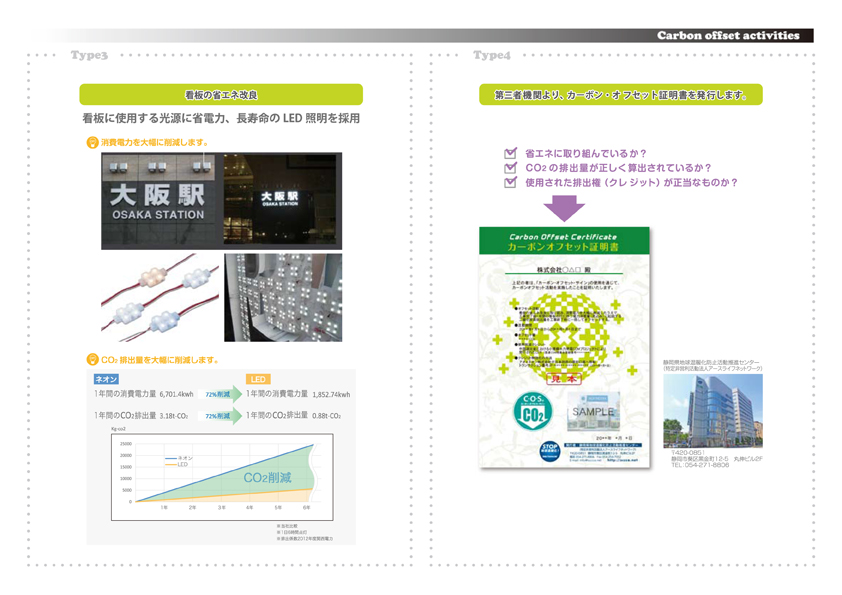Screen dimensions: 842x595
Task: Click the neon emission value 3.18t-CO2
Action: 173,416
